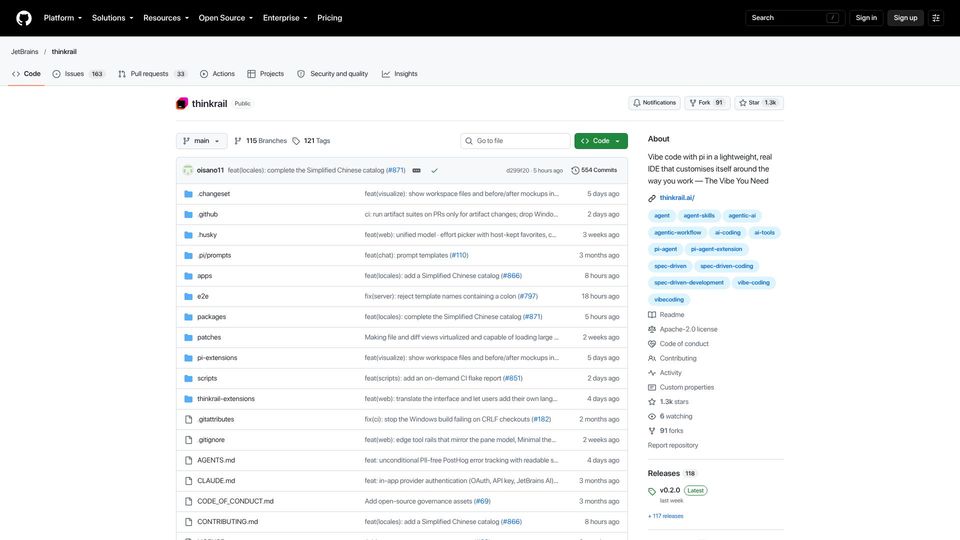
Task: Open the main branch selector dropdown
Action: [x=201, y=141]
